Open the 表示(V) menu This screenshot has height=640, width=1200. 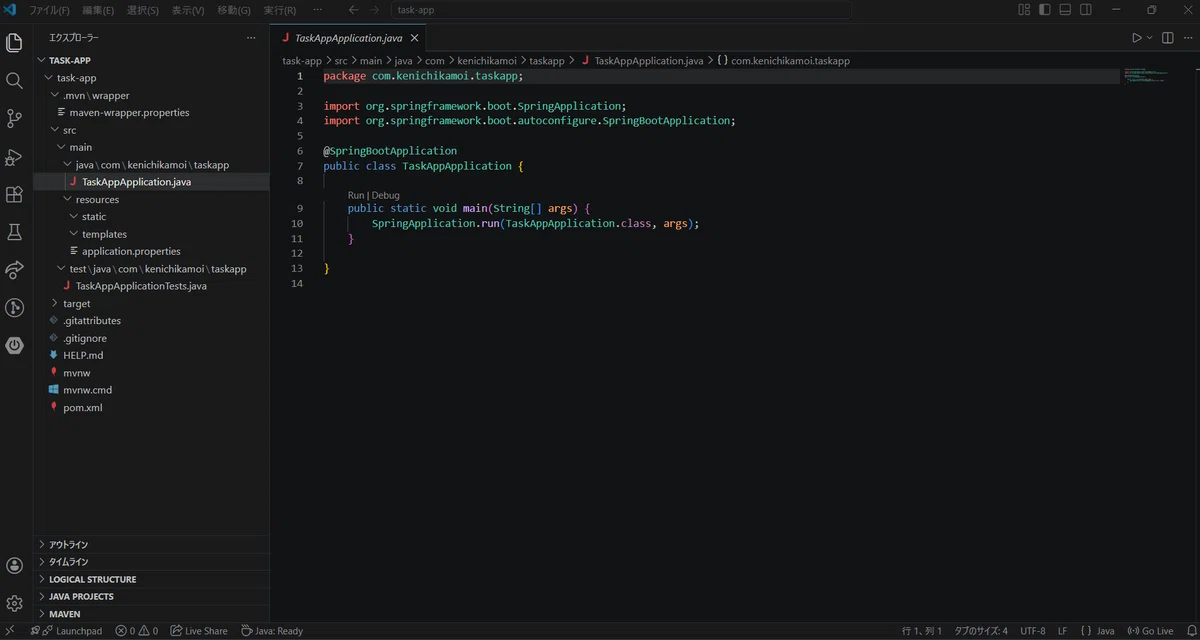(188, 10)
